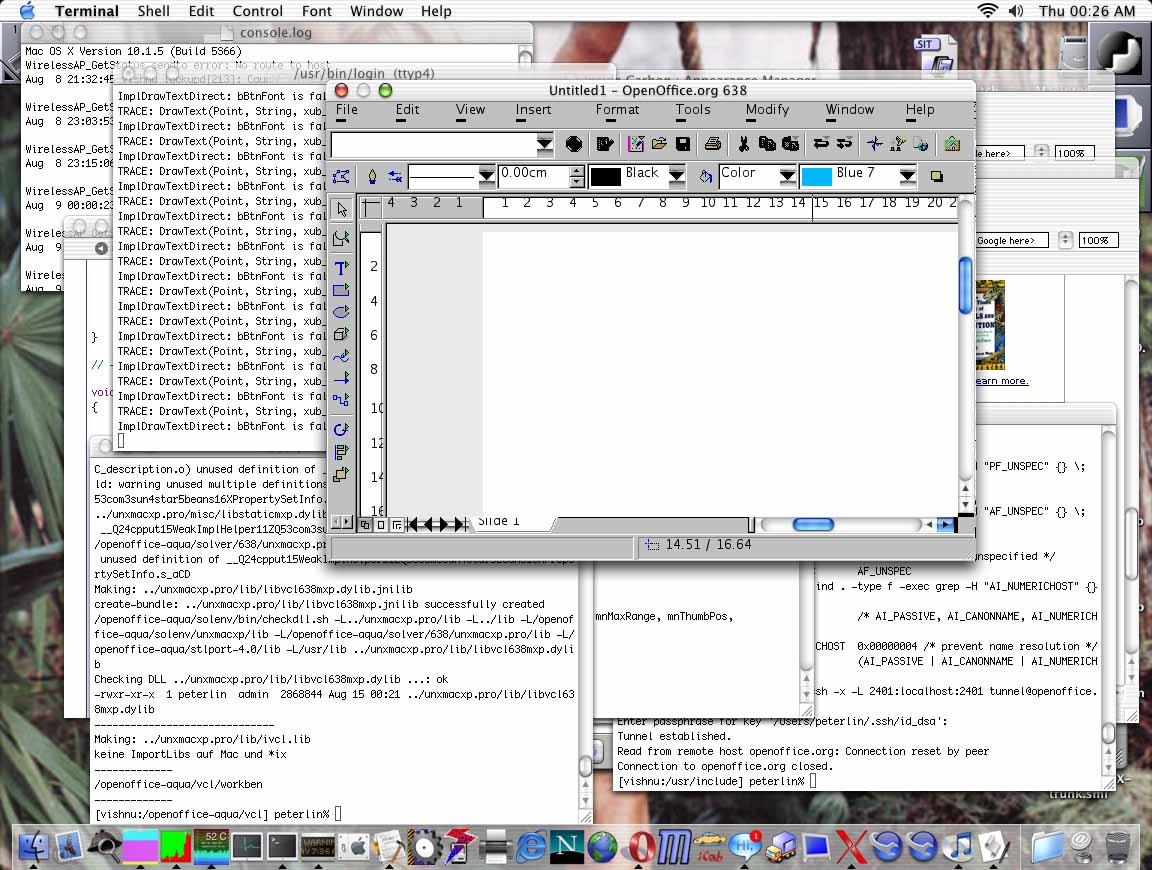This screenshot has height=870, width=1152.
Task: Click the New document icon
Action: click(x=636, y=144)
